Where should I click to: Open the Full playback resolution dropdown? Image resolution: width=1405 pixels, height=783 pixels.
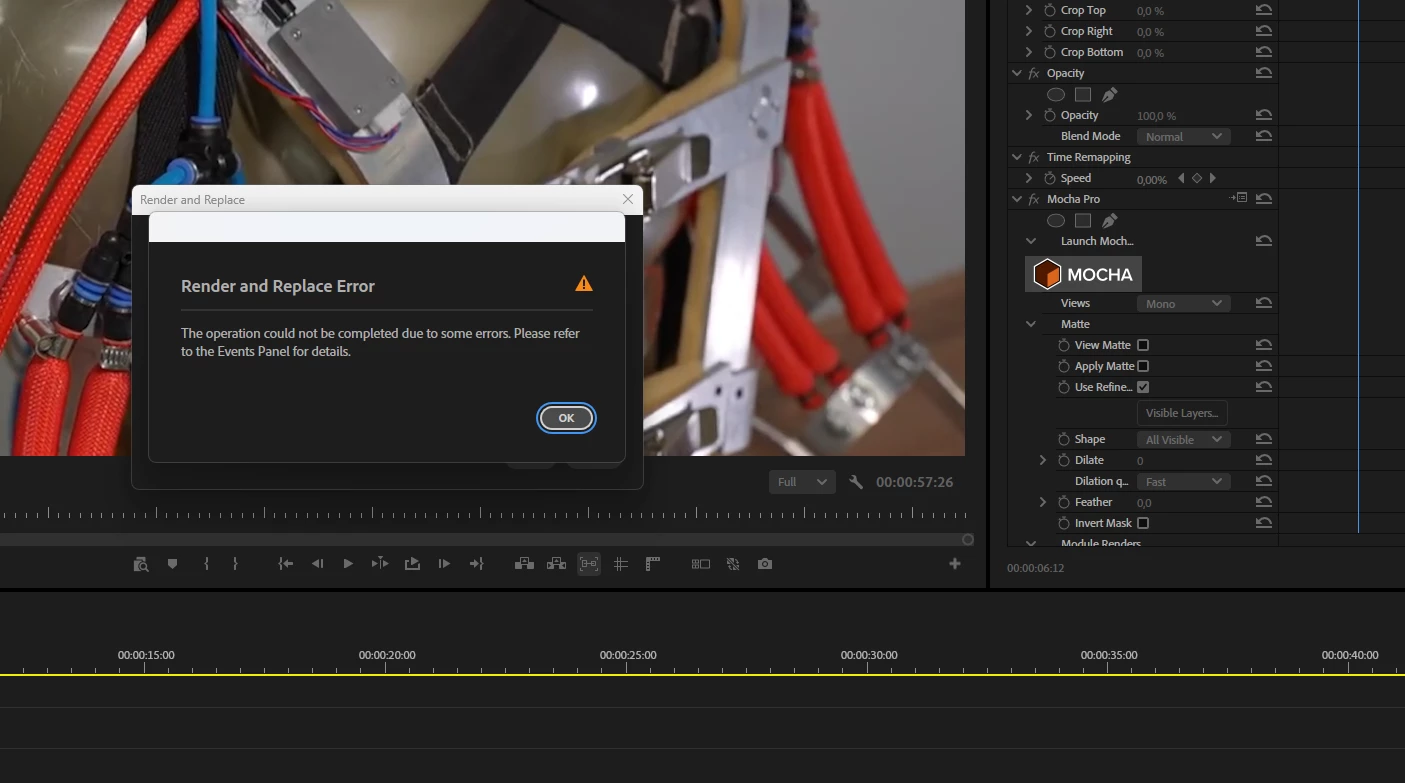tap(802, 482)
